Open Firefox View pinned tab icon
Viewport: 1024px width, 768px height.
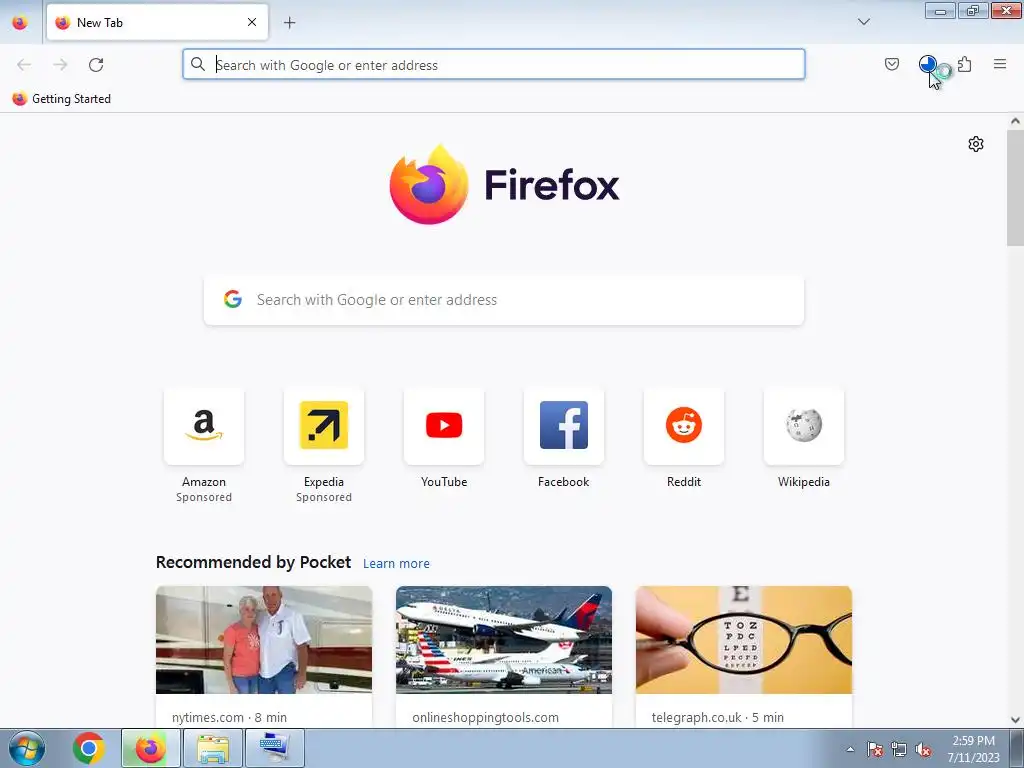(20, 22)
